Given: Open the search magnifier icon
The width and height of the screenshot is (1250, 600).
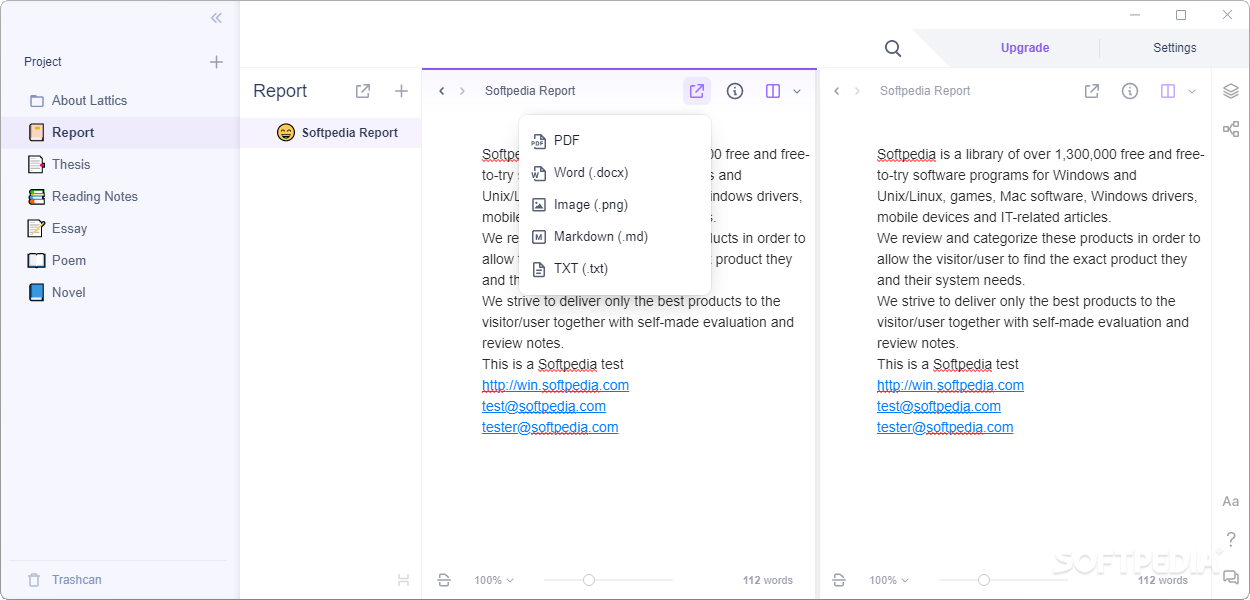Looking at the screenshot, I should (893, 48).
